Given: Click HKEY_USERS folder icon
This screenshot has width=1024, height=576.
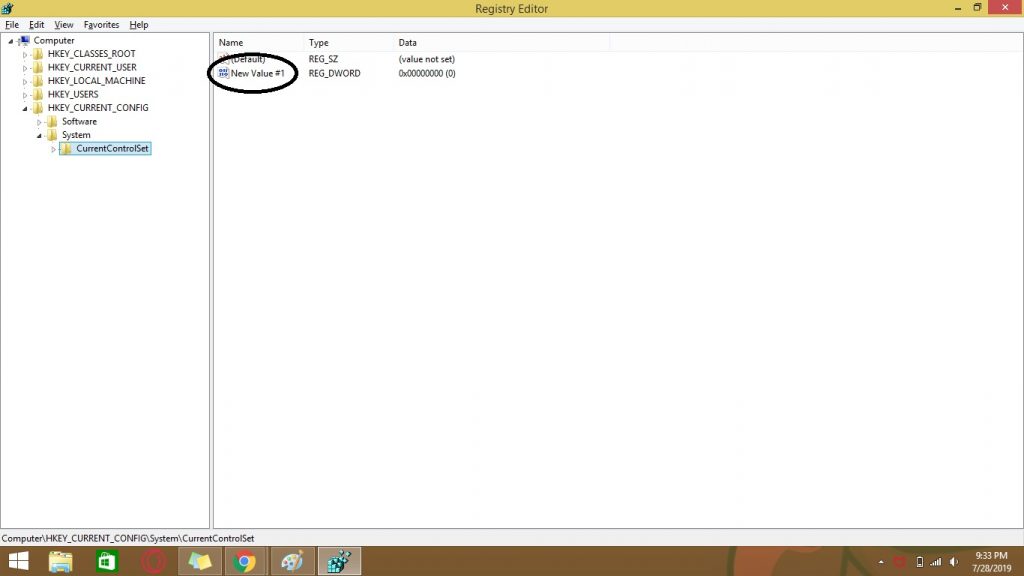Looking at the screenshot, I should [x=38, y=94].
